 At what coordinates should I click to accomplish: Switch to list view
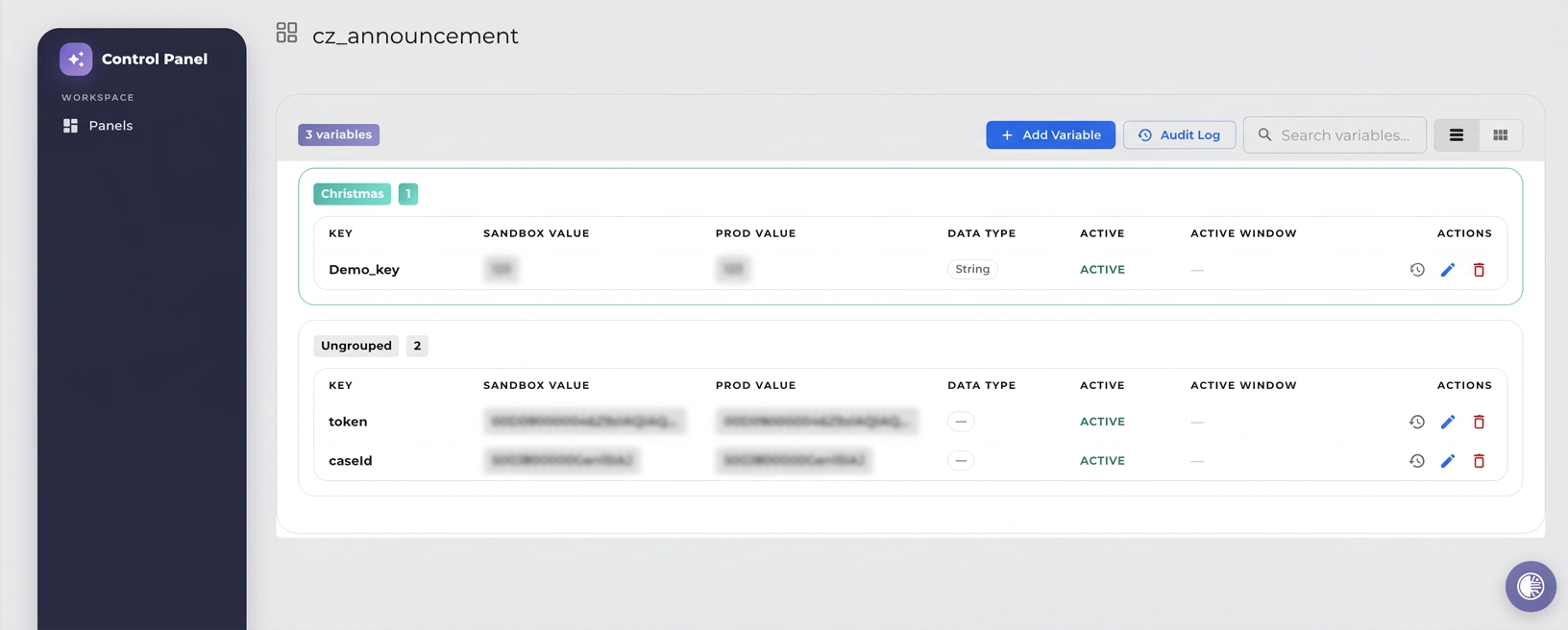tap(1457, 135)
